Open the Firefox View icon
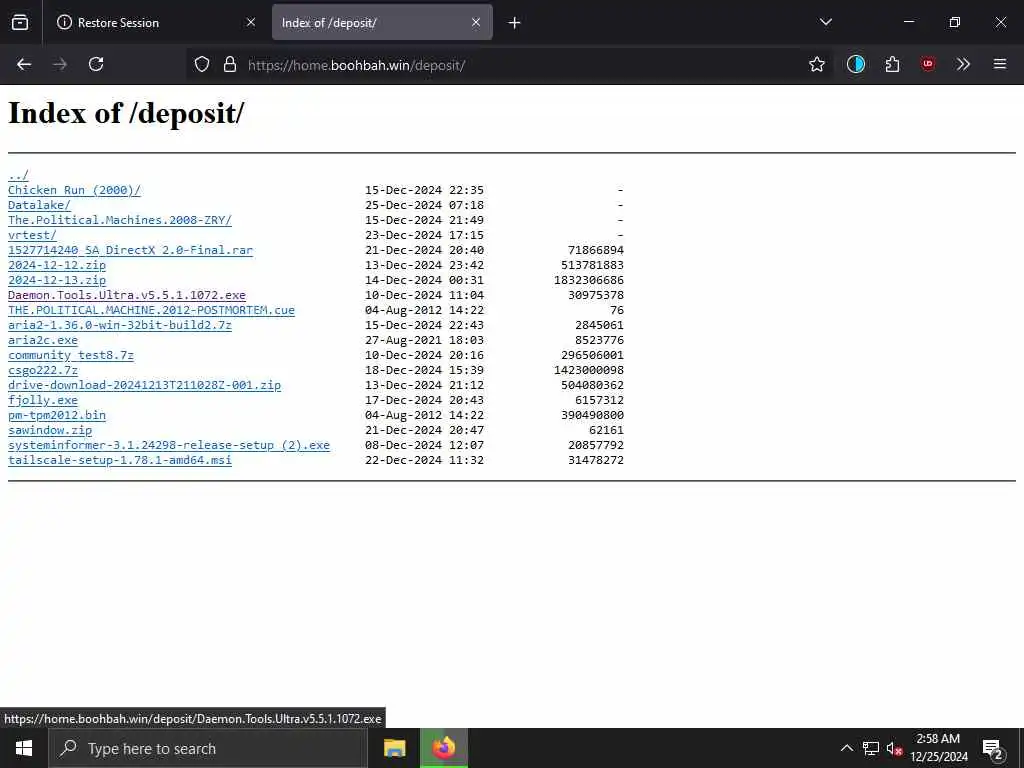Viewport: 1024px width, 768px height. 20,22
